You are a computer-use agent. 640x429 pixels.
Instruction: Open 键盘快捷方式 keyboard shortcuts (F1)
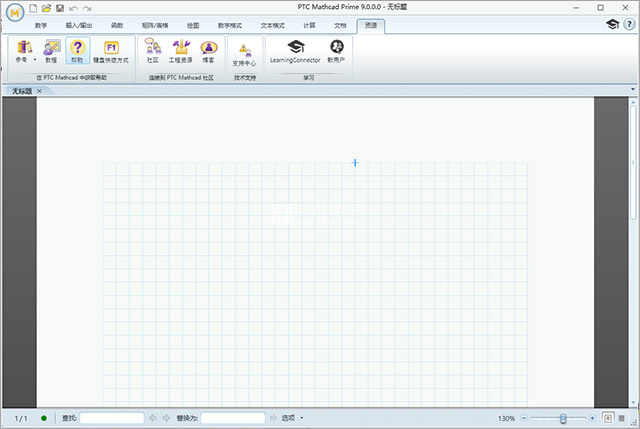click(x=111, y=49)
